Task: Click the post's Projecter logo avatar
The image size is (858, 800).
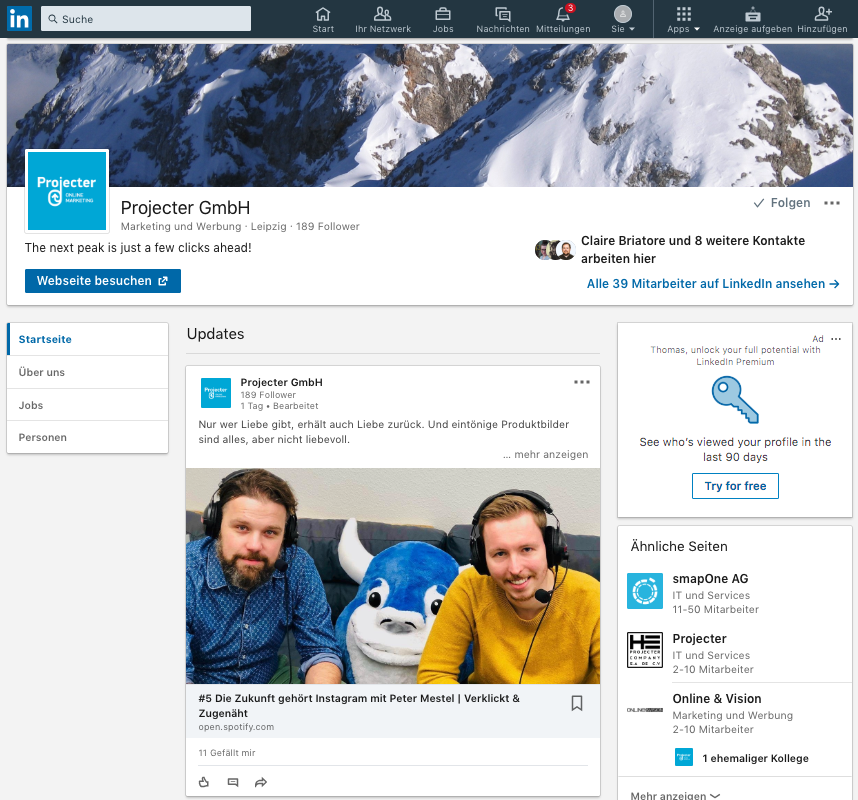Action: (x=216, y=393)
